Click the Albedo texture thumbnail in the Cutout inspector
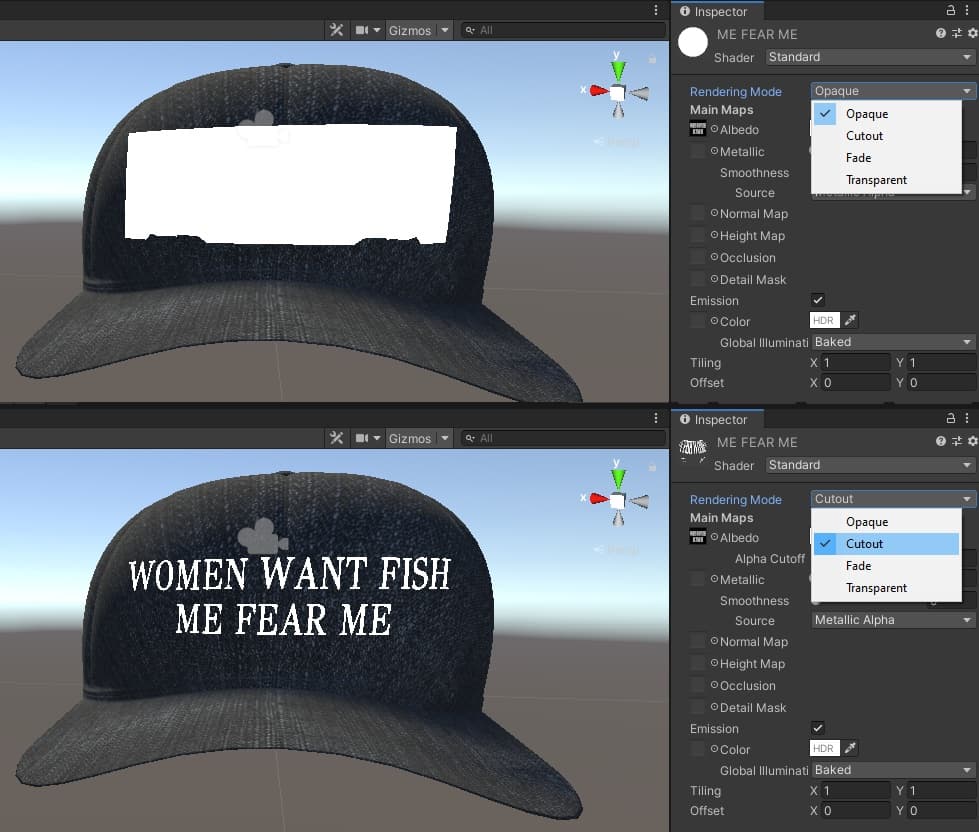This screenshot has width=979, height=832. tap(698, 538)
